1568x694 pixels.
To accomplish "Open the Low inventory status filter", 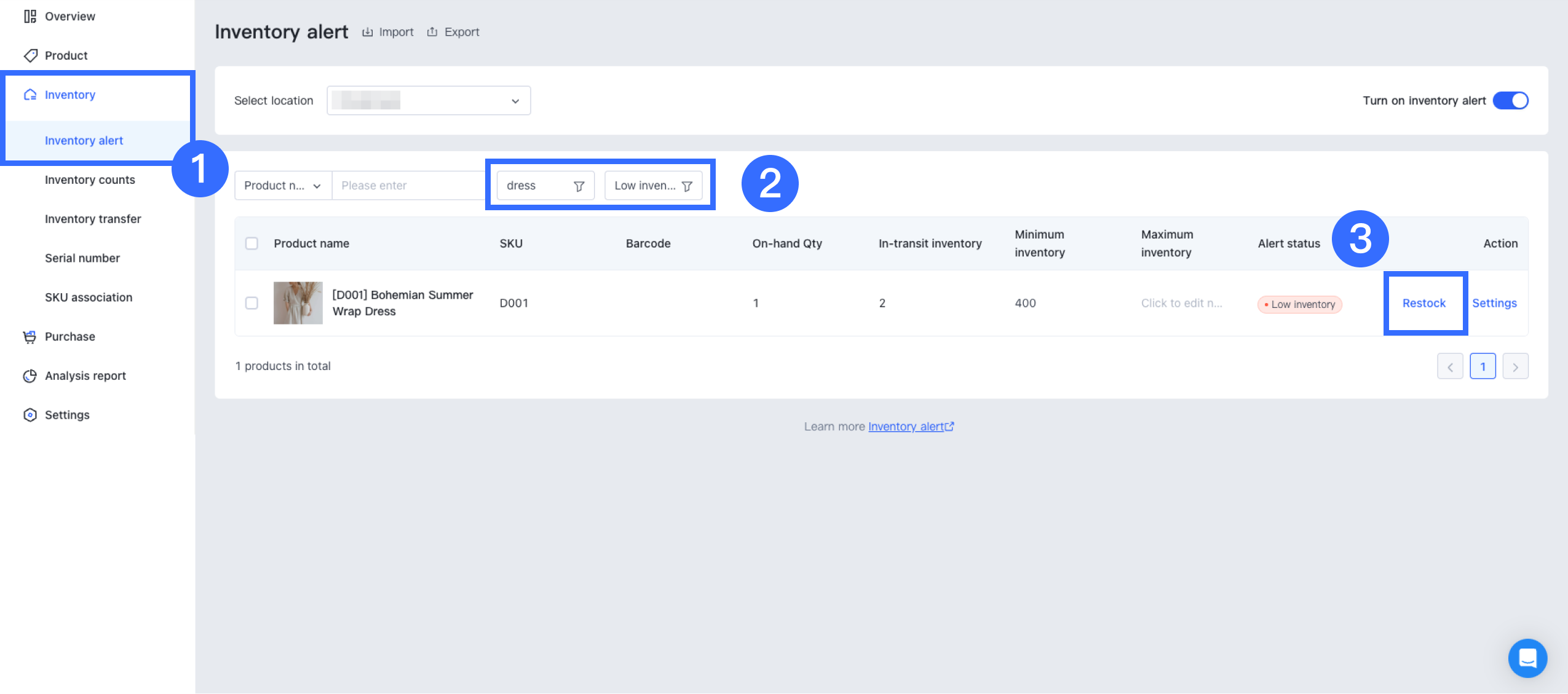I will 653,186.
